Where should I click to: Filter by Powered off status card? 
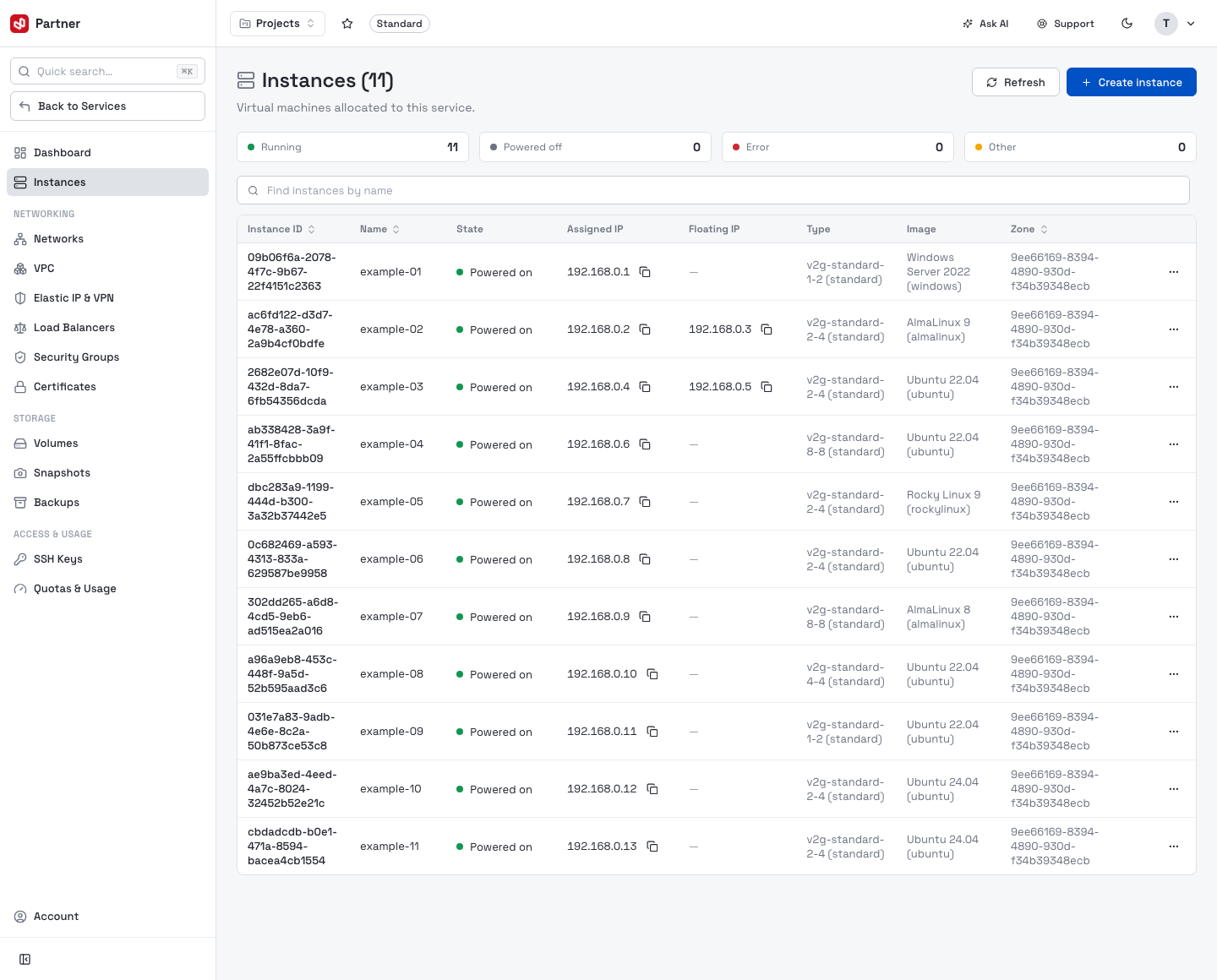[x=595, y=147]
